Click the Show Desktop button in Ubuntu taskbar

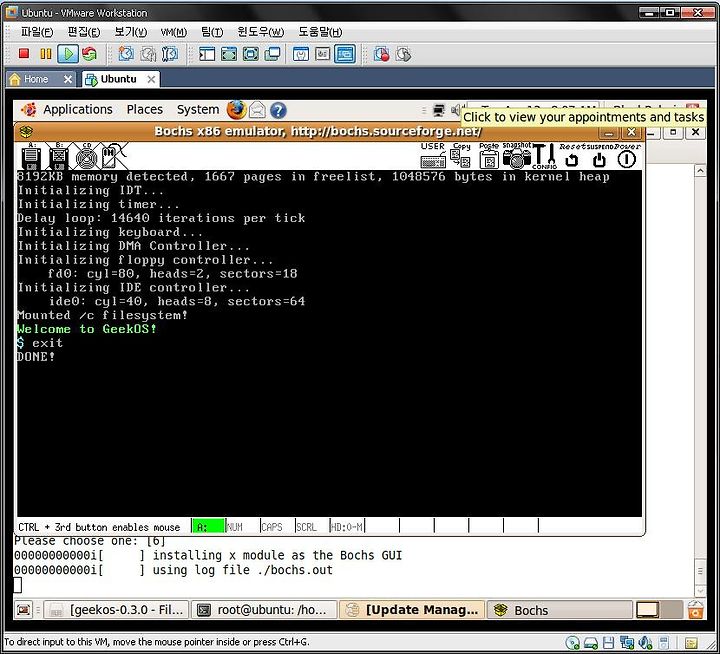23,610
